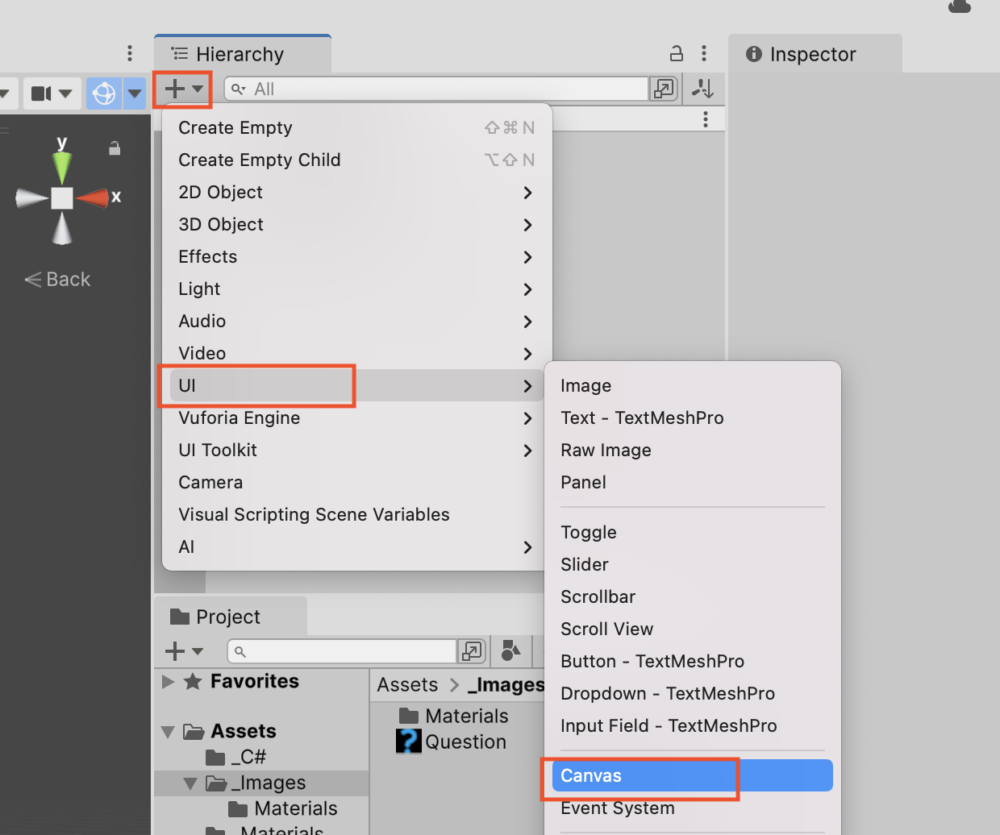Open the search in new window icon

click(x=663, y=88)
